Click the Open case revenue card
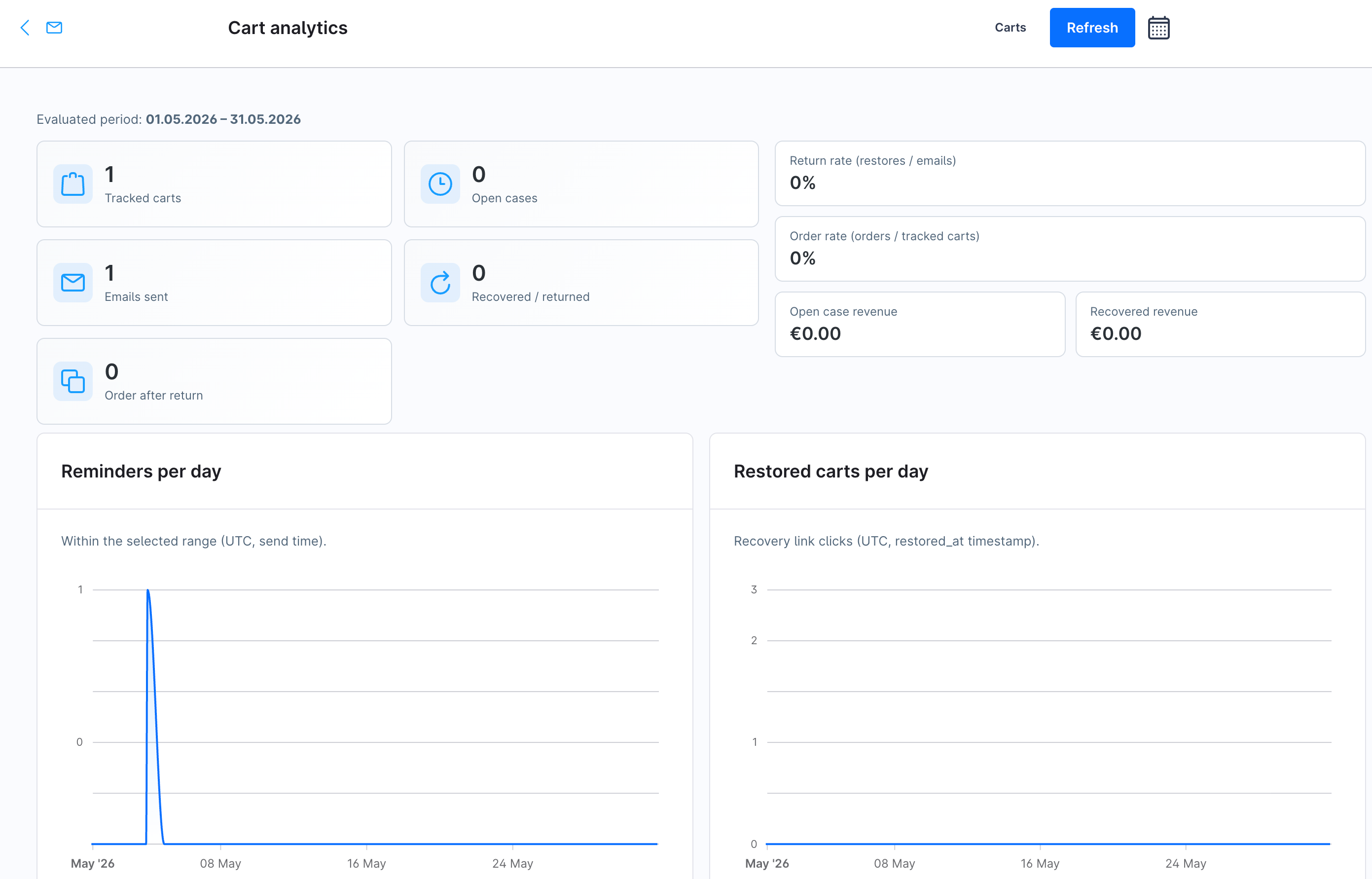The height and width of the screenshot is (879, 1372). coord(920,324)
